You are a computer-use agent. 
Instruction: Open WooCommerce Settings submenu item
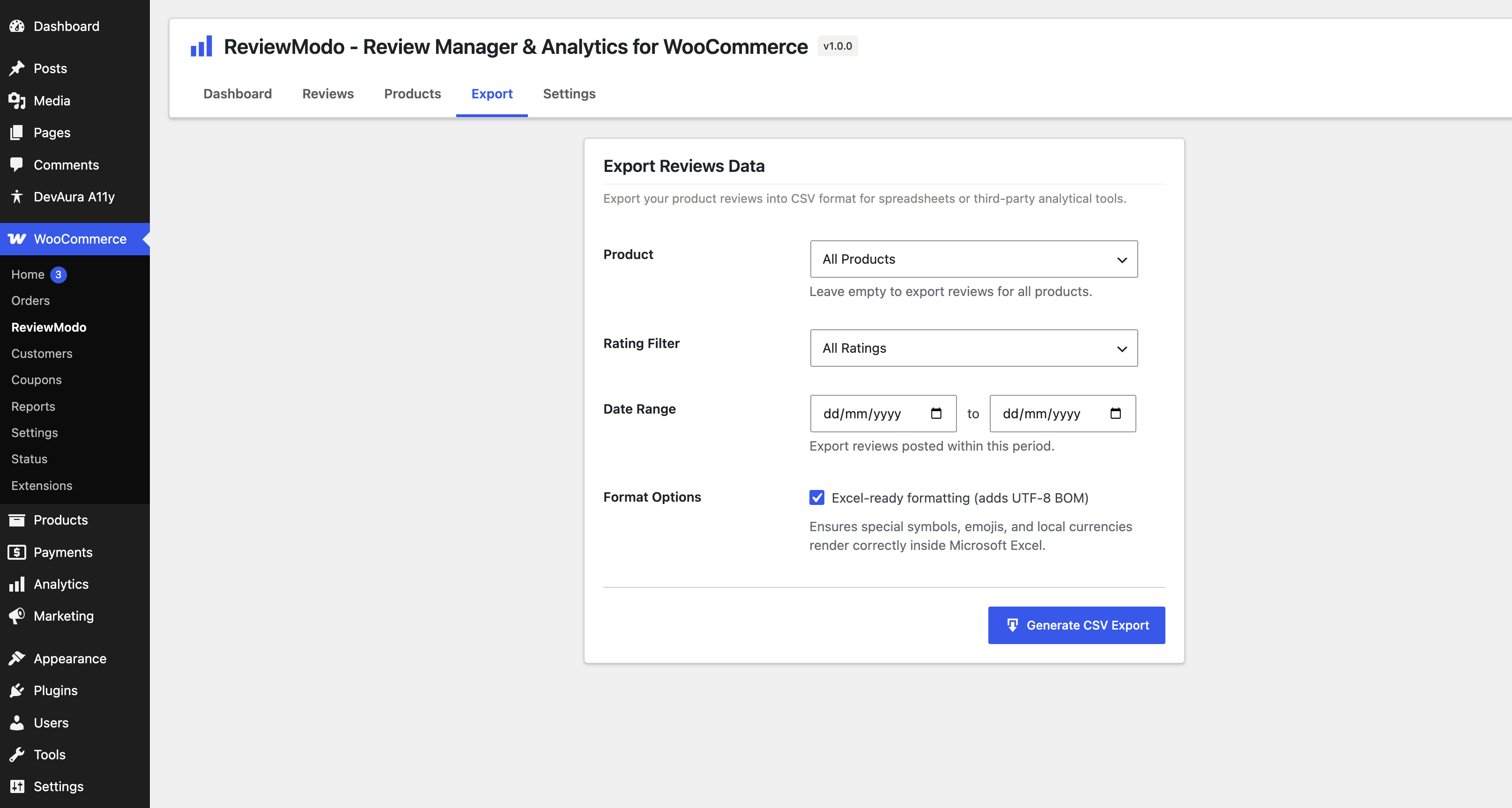point(35,433)
